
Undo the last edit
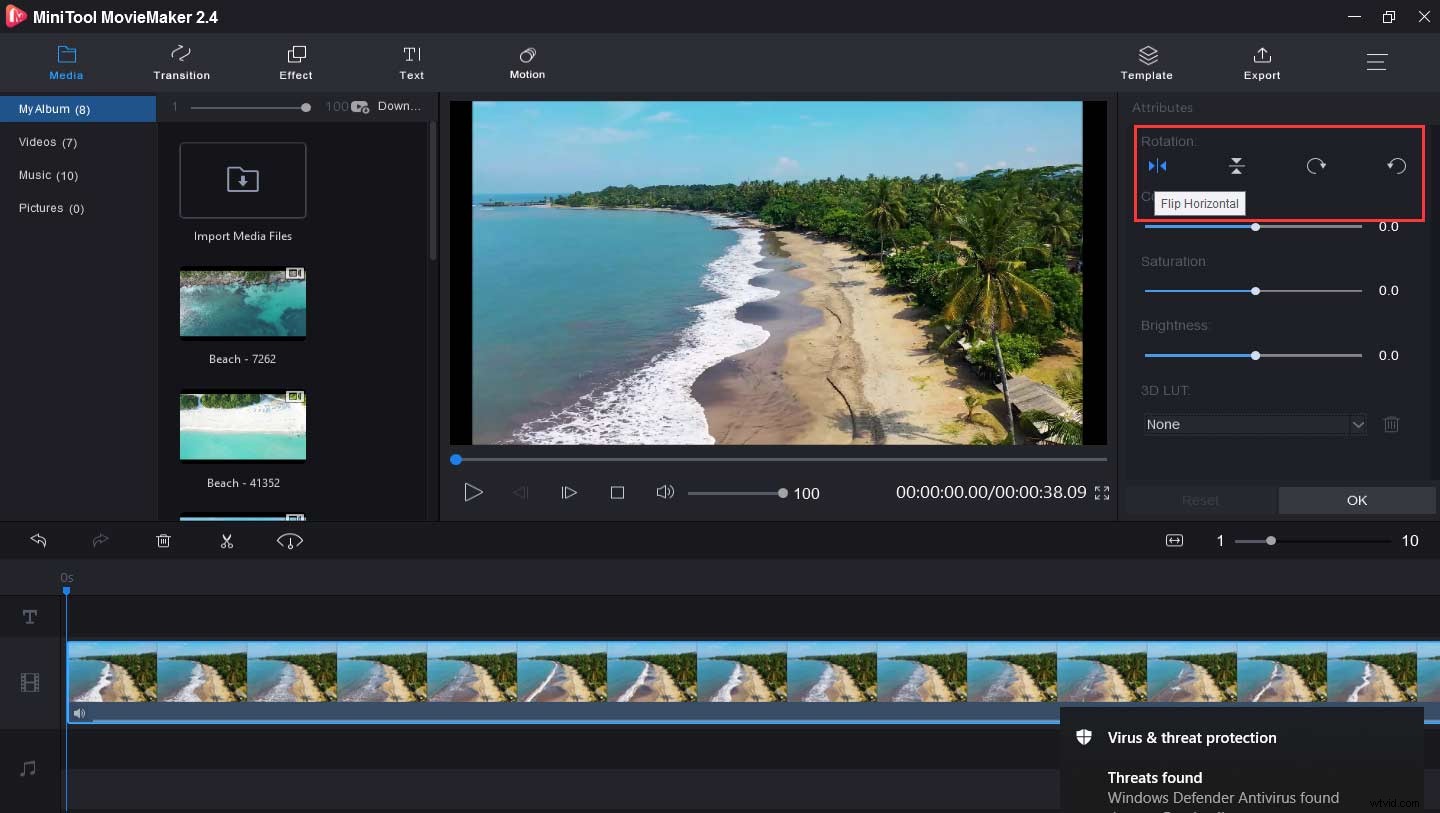(38, 540)
